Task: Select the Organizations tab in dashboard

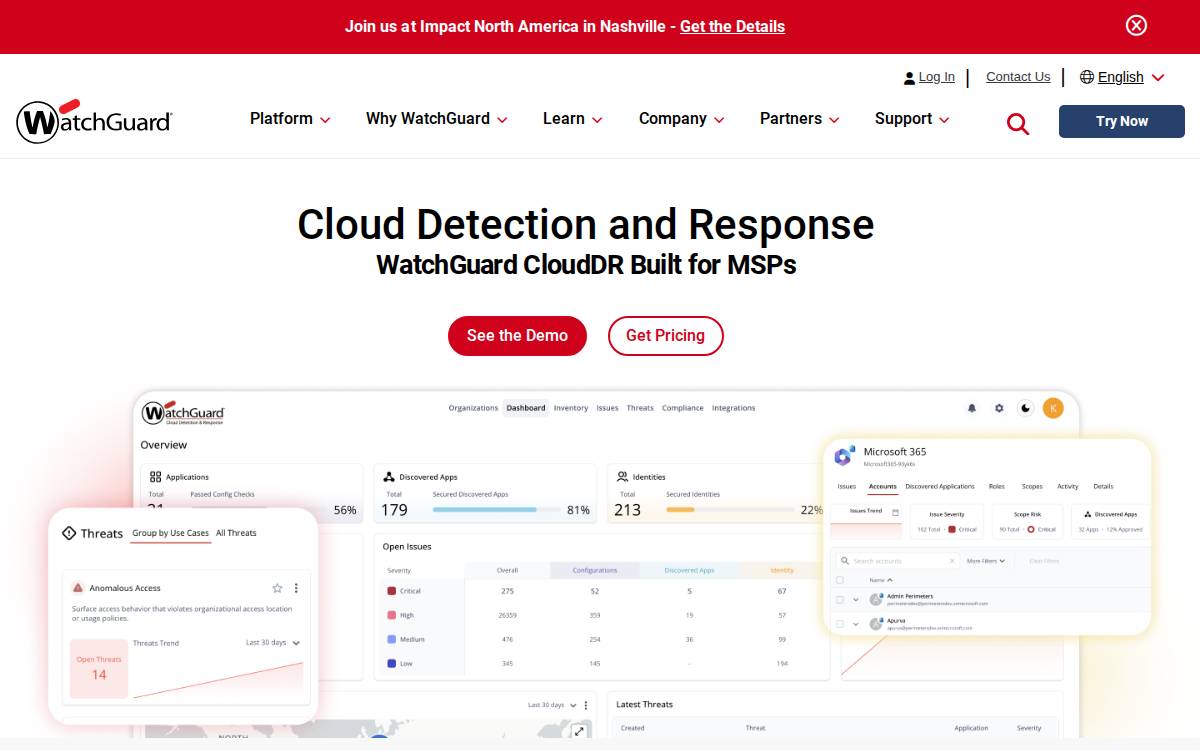Action: tap(473, 408)
